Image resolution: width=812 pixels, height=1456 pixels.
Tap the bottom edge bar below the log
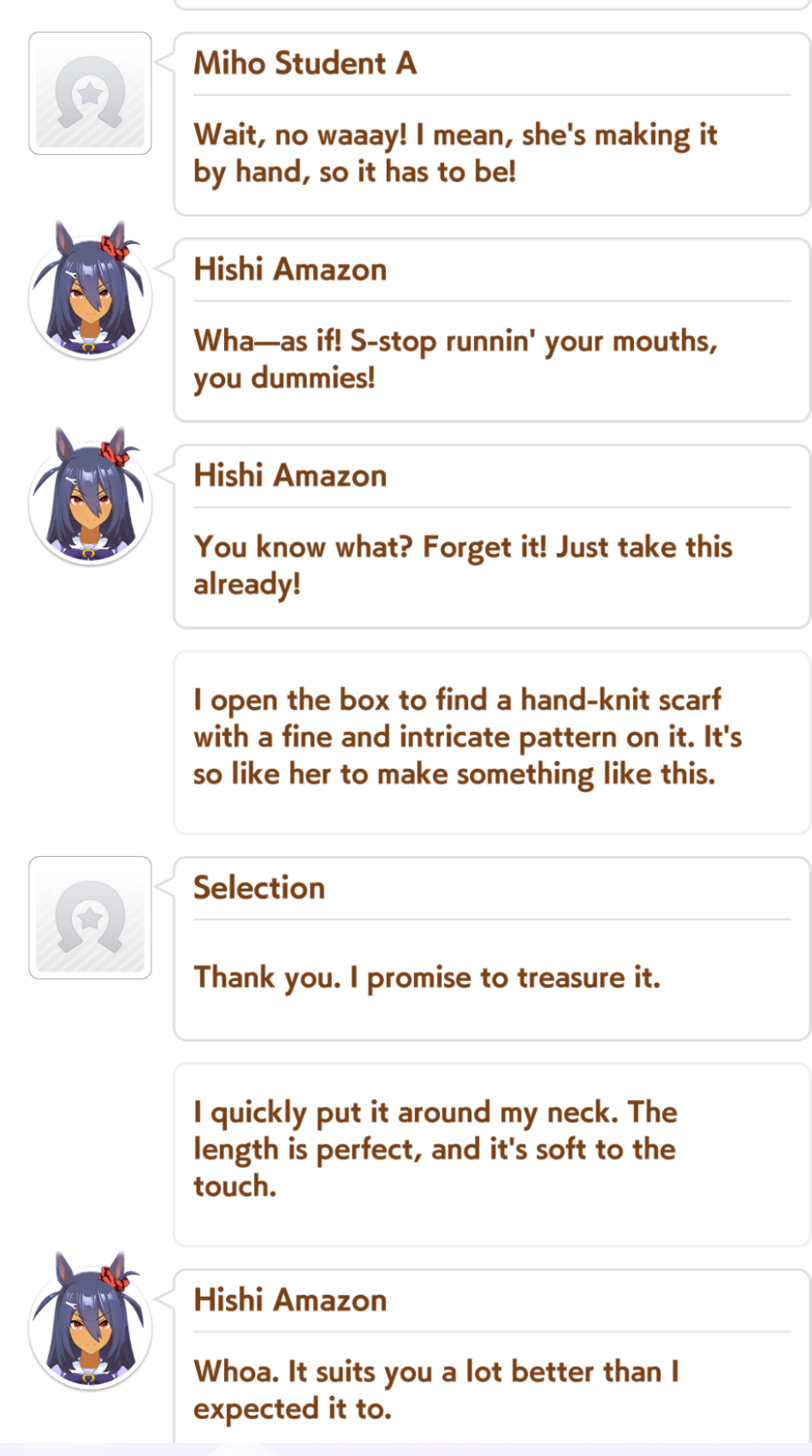click(x=406, y=1449)
